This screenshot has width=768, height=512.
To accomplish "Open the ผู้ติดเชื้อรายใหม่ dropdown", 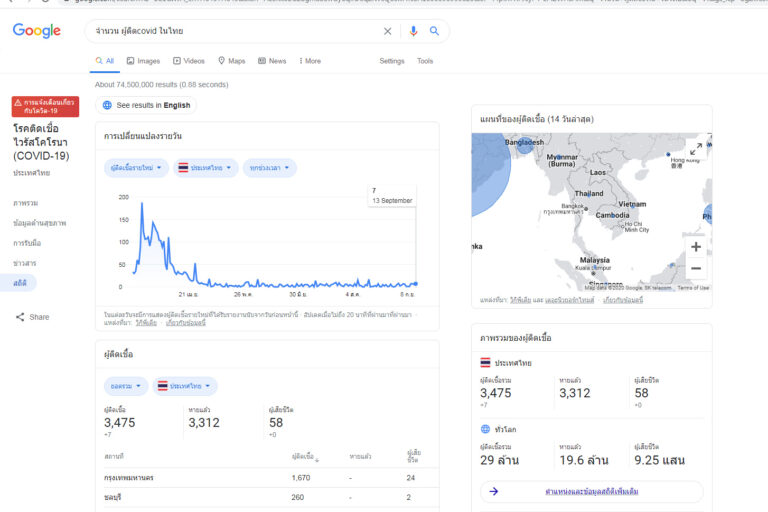I will coord(134,168).
